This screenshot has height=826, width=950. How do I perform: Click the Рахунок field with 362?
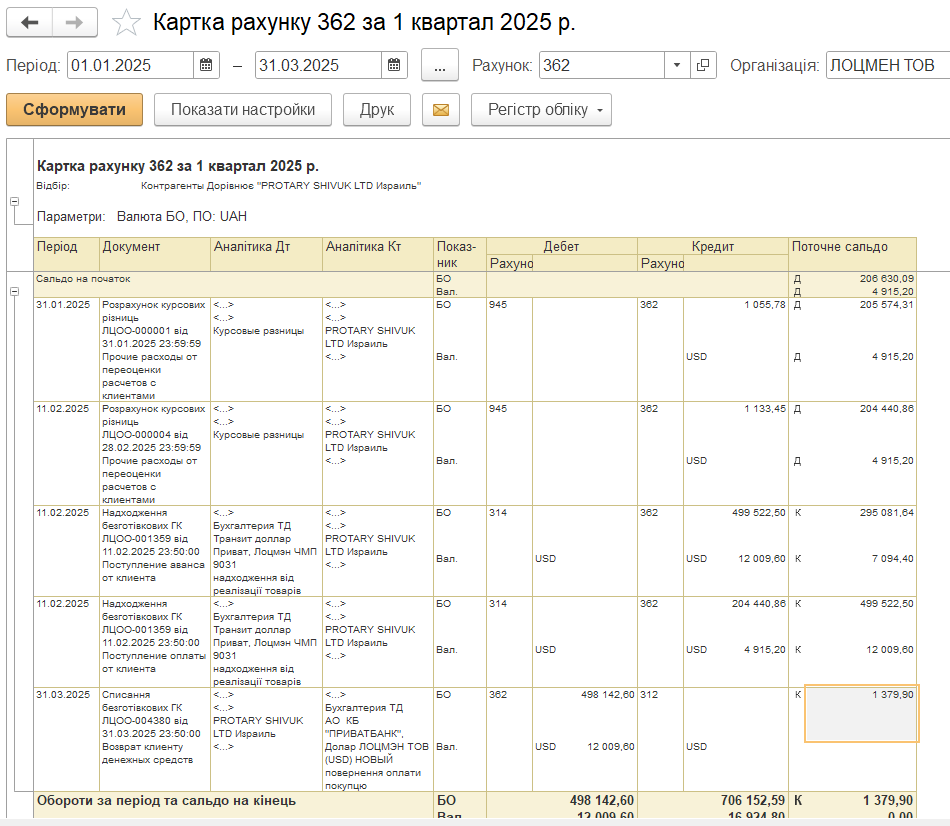[x=602, y=65]
